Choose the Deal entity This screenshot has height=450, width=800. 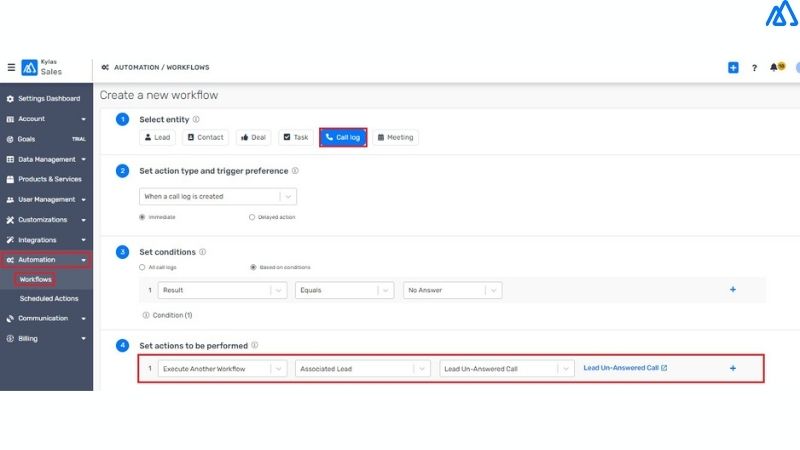coord(254,137)
